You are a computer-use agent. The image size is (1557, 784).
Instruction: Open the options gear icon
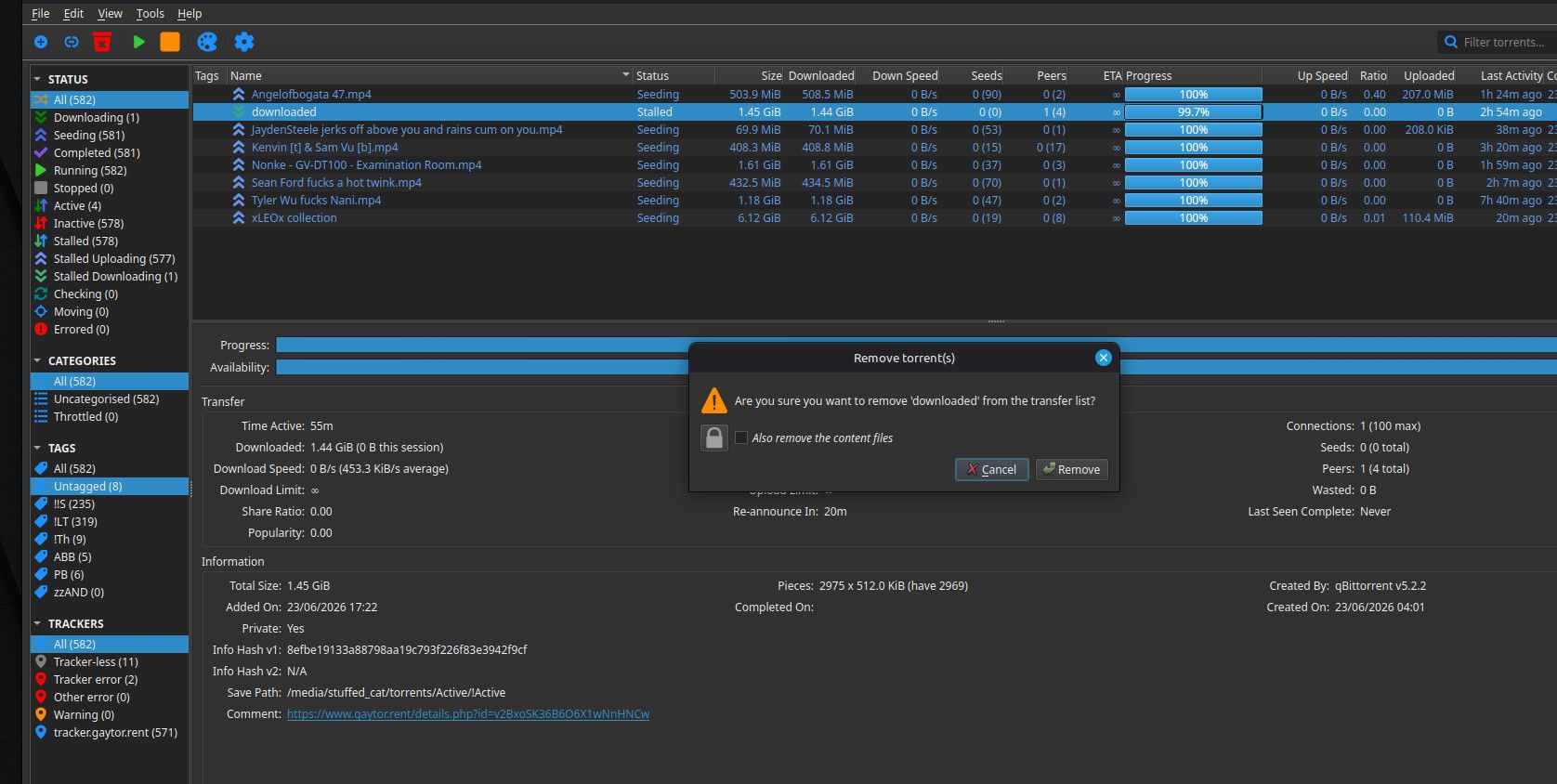[244, 42]
